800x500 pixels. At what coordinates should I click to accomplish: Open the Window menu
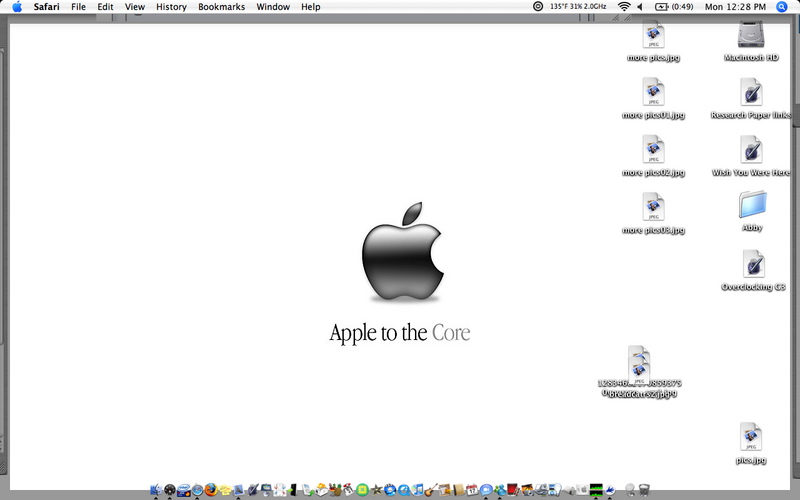[x=273, y=7]
